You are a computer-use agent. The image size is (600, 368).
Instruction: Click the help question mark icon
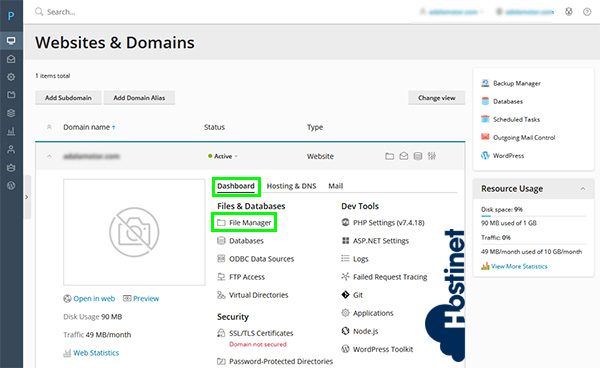pyautogui.click(x=587, y=12)
